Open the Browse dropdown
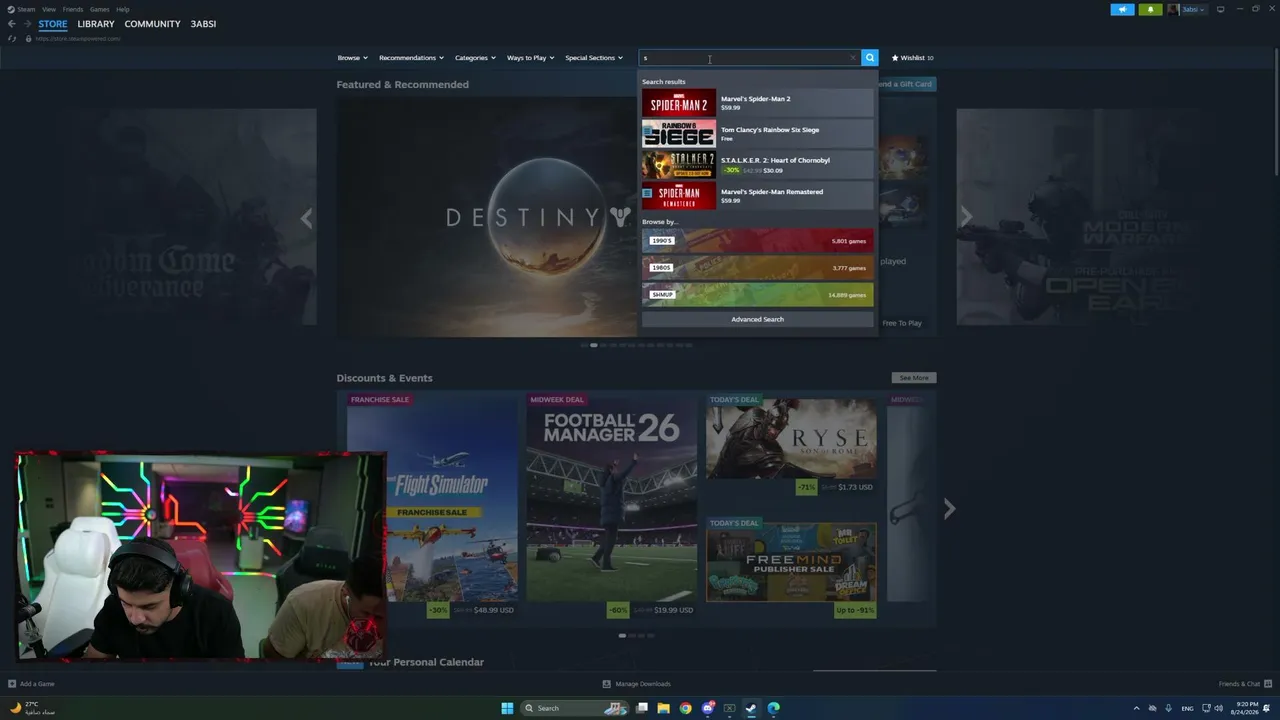The height and width of the screenshot is (720, 1280). [353, 58]
